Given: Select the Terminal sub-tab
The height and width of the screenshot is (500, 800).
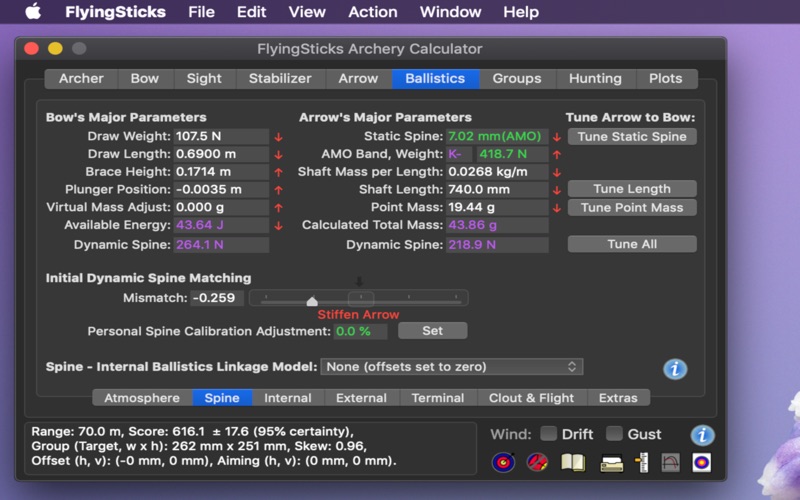Looking at the screenshot, I should [x=438, y=398].
